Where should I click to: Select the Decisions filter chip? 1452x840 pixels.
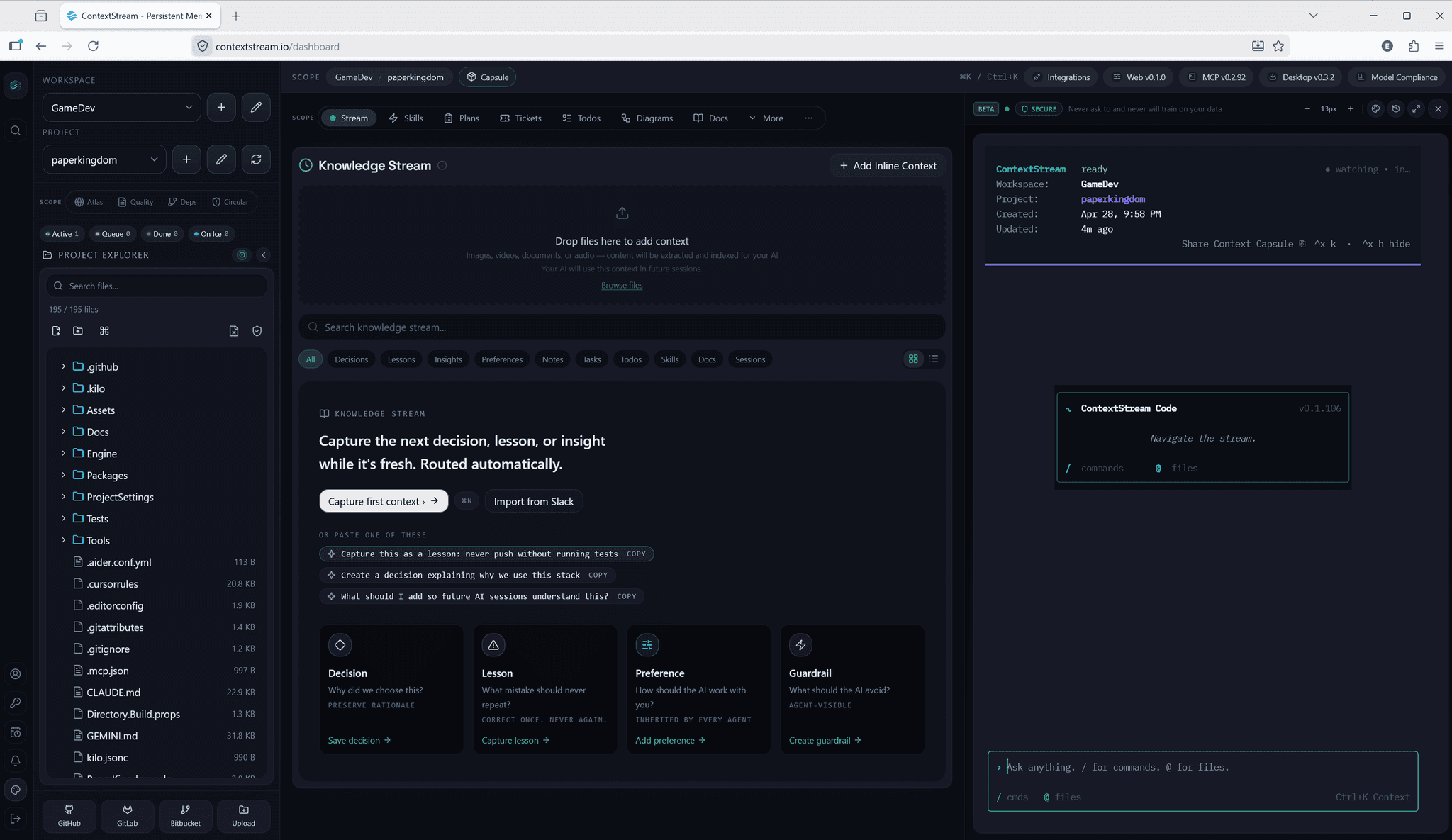pyautogui.click(x=352, y=359)
